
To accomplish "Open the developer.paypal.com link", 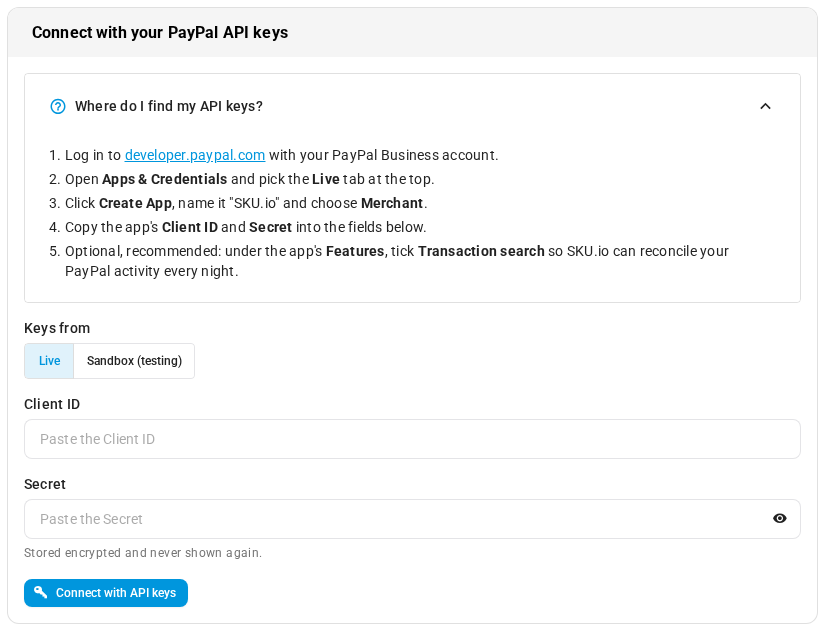I will tap(195, 155).
